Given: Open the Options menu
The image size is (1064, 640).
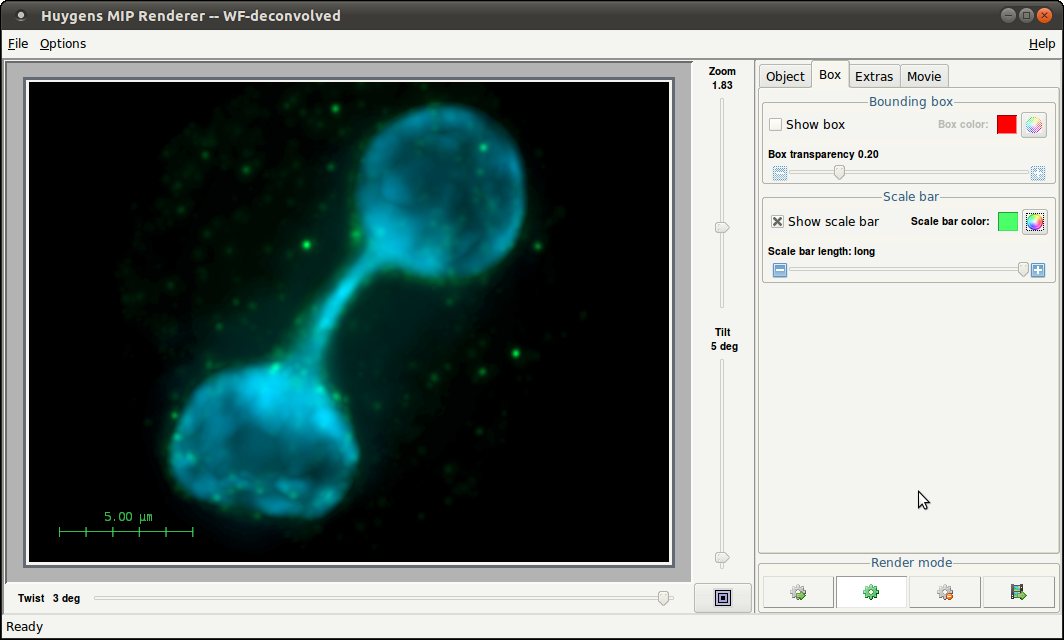Looking at the screenshot, I should pos(63,44).
